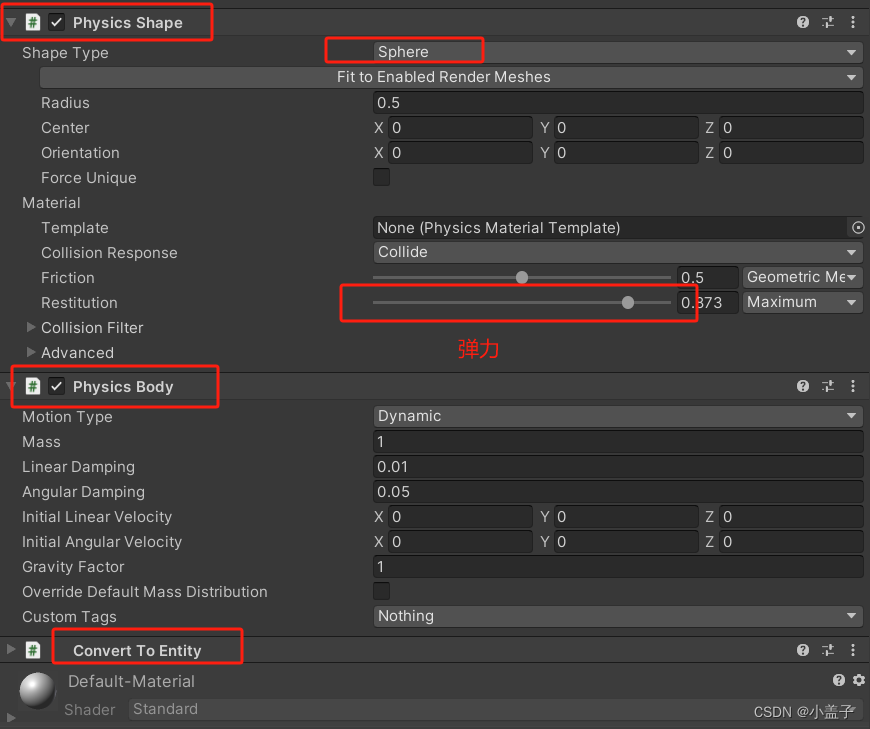
Task: Click the Mass value input field
Action: [x=617, y=441]
